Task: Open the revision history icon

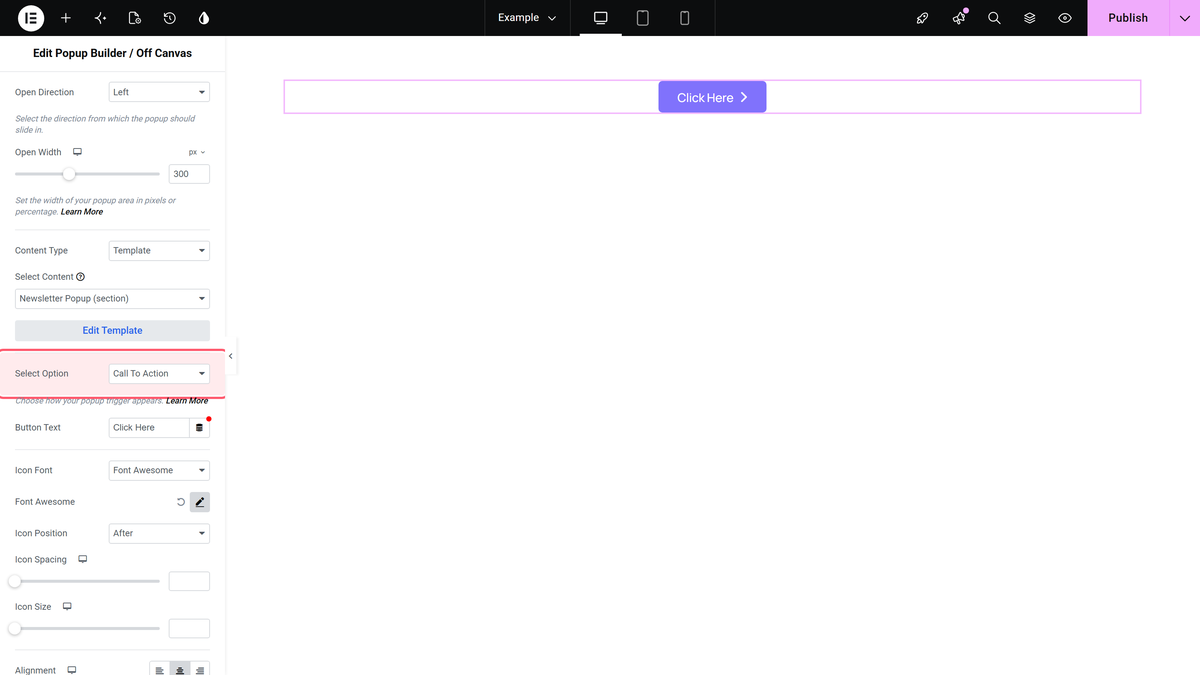Action: pyautogui.click(x=169, y=18)
